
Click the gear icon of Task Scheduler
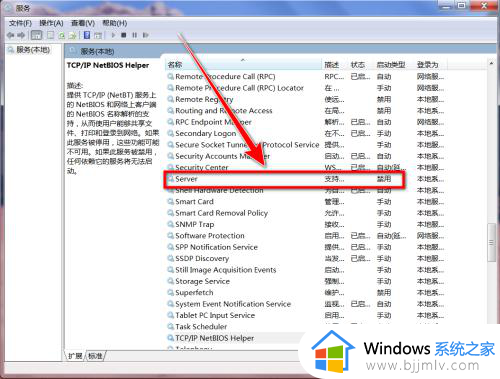coord(171,327)
